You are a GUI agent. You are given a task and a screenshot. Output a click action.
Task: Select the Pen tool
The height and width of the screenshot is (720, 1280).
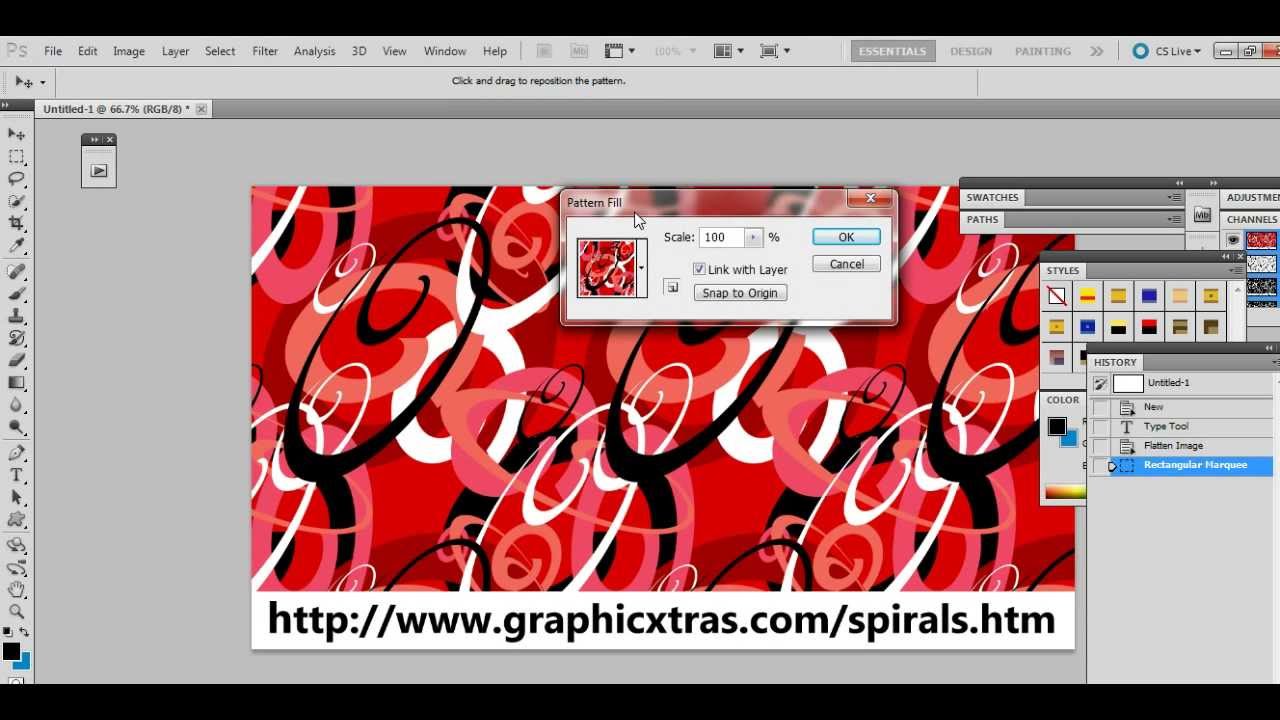(16, 453)
